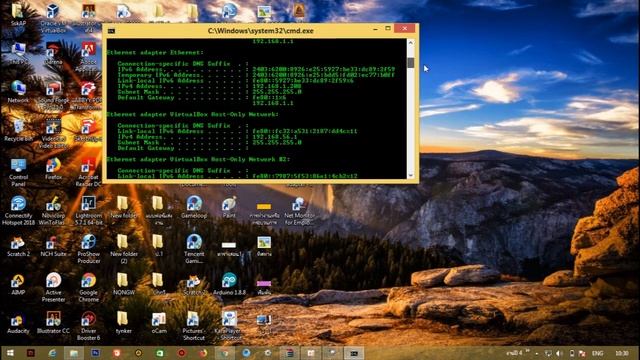Select the AIMP desktop shortcut
This screenshot has width=640, height=360.
[x=18, y=284]
